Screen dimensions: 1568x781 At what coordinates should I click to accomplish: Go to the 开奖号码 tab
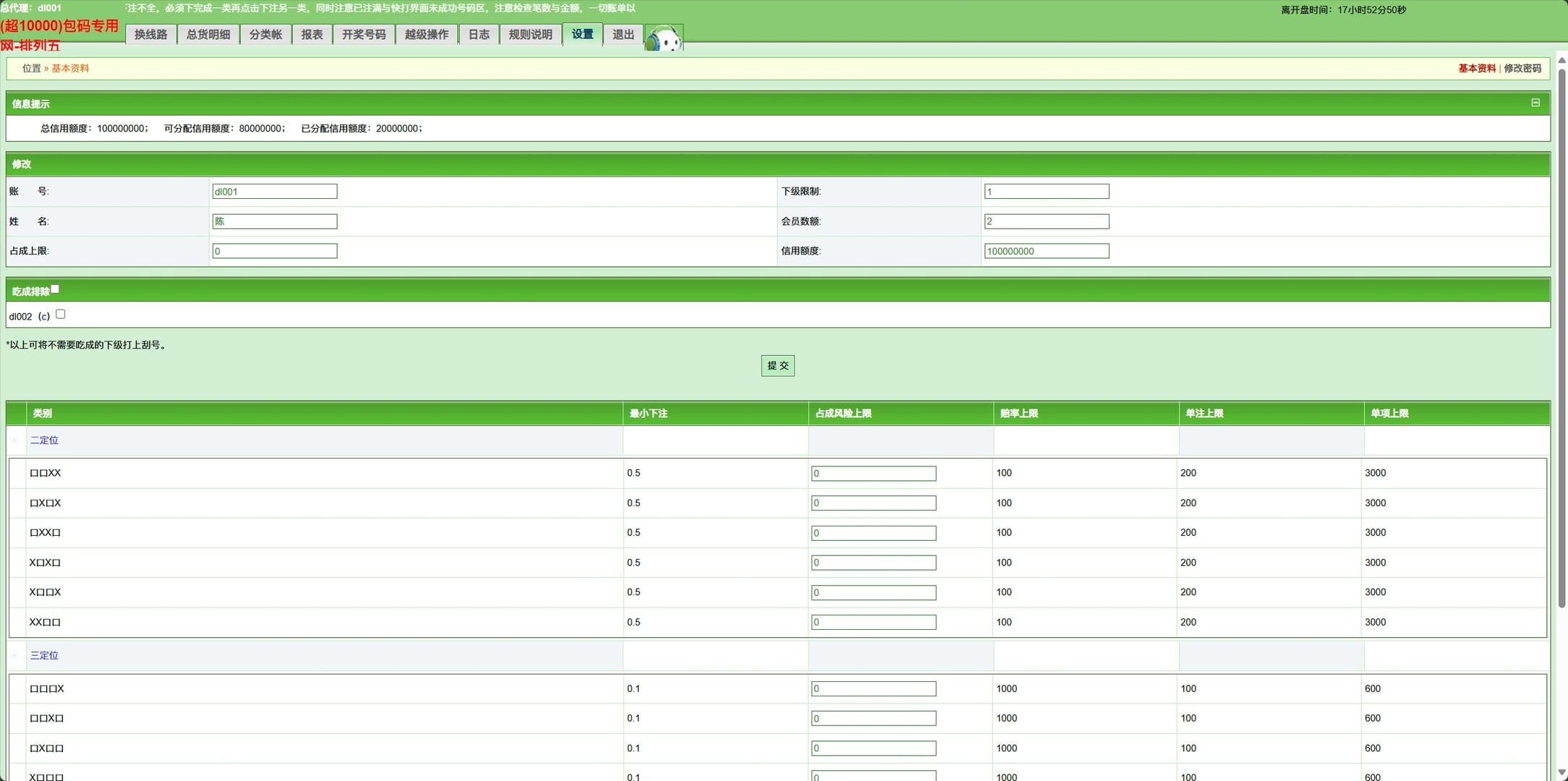[364, 35]
